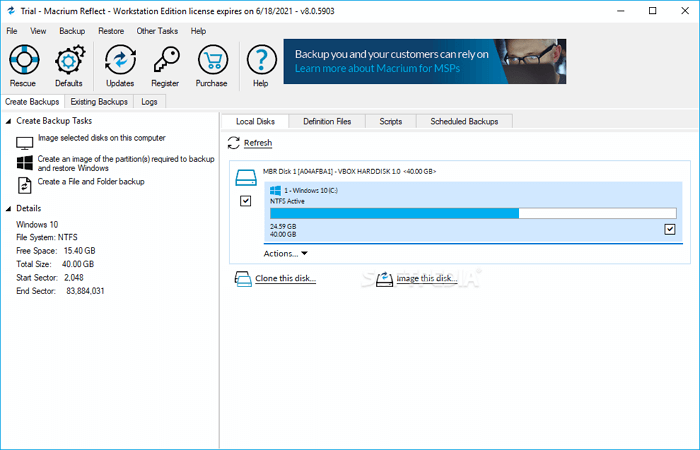Uncheck the Windows 10 (C:) partition checkbox
This screenshot has height=450, width=700.
click(670, 230)
